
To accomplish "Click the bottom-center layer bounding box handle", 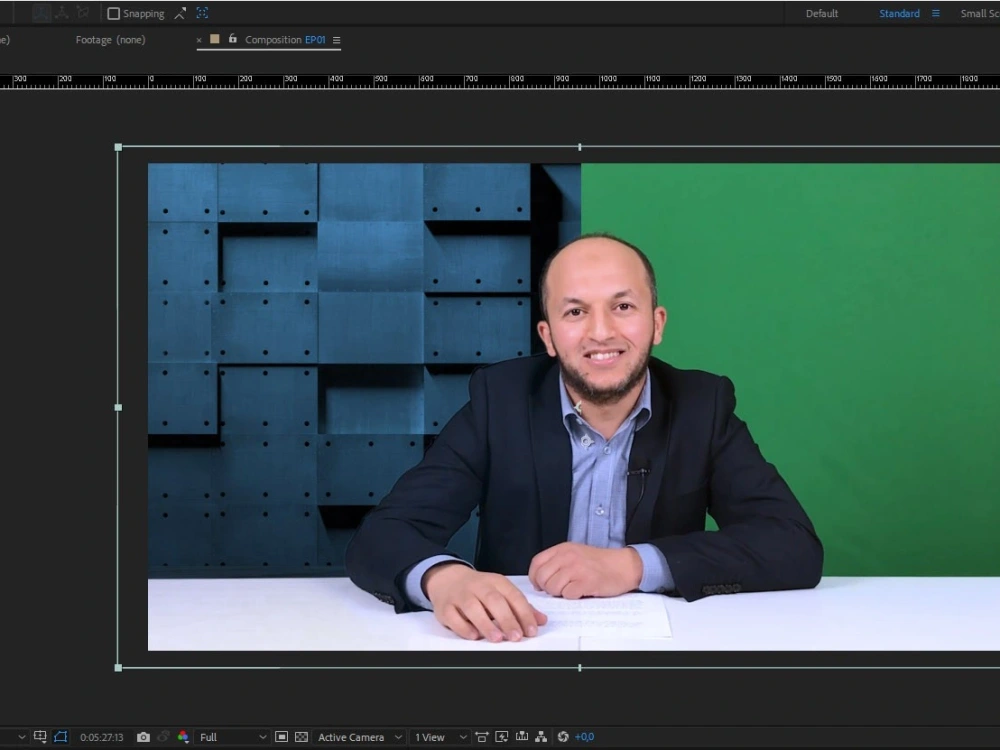I will (580, 668).
